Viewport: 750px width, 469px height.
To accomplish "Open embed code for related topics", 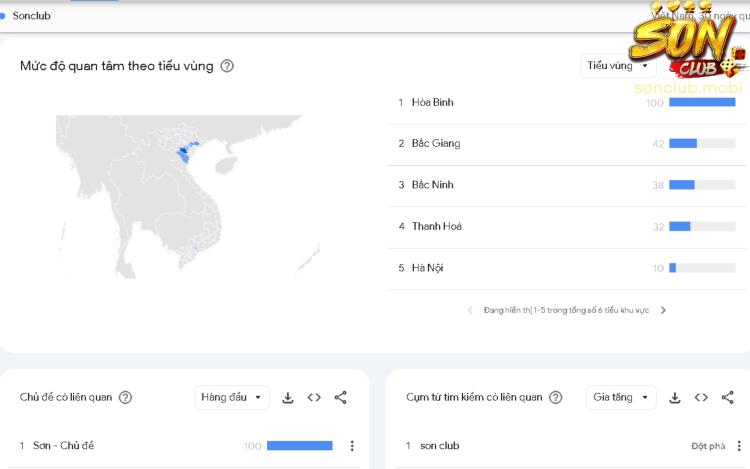I will point(314,397).
